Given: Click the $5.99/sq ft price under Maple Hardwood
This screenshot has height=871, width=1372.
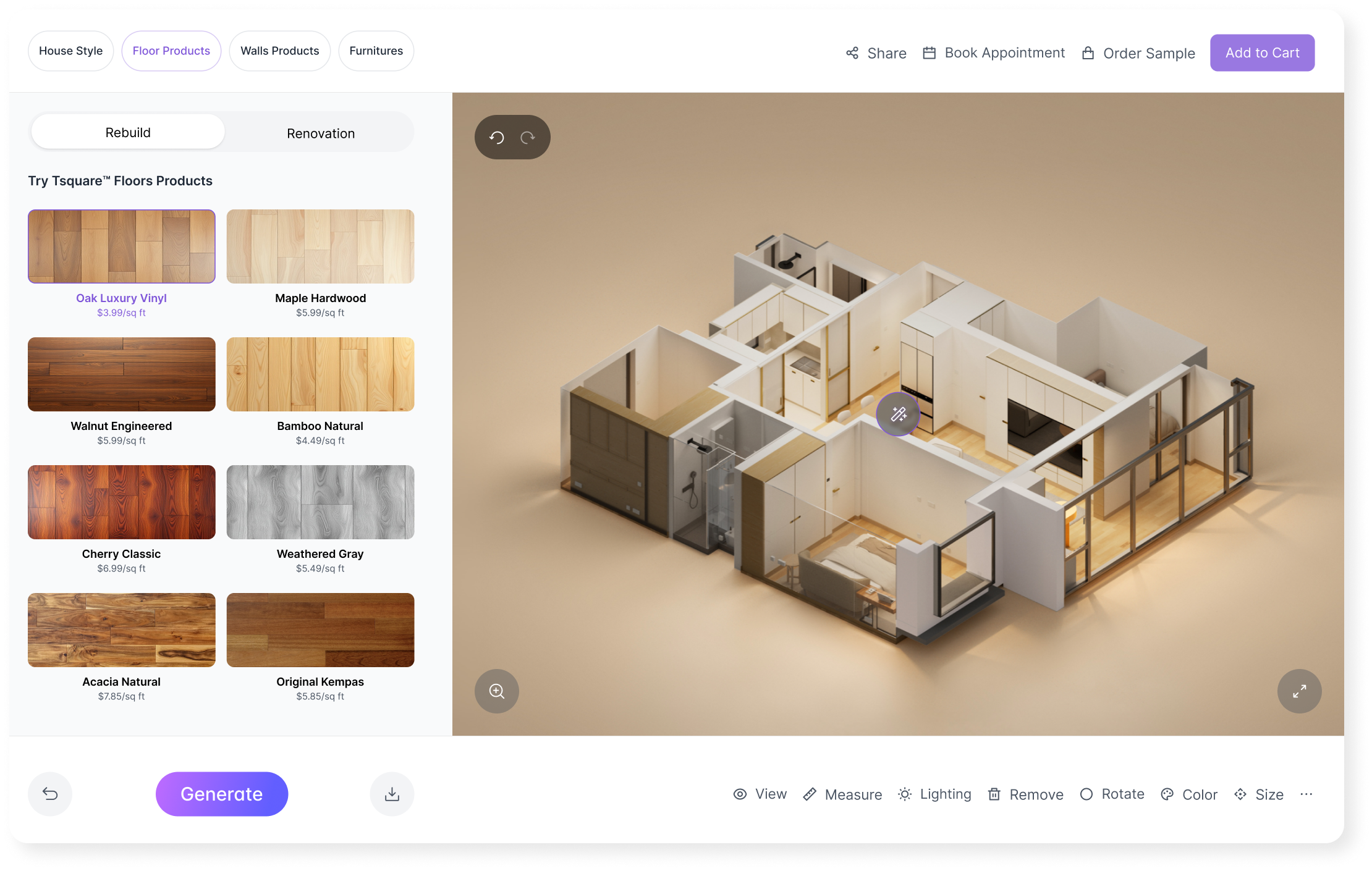Looking at the screenshot, I should click(320, 313).
